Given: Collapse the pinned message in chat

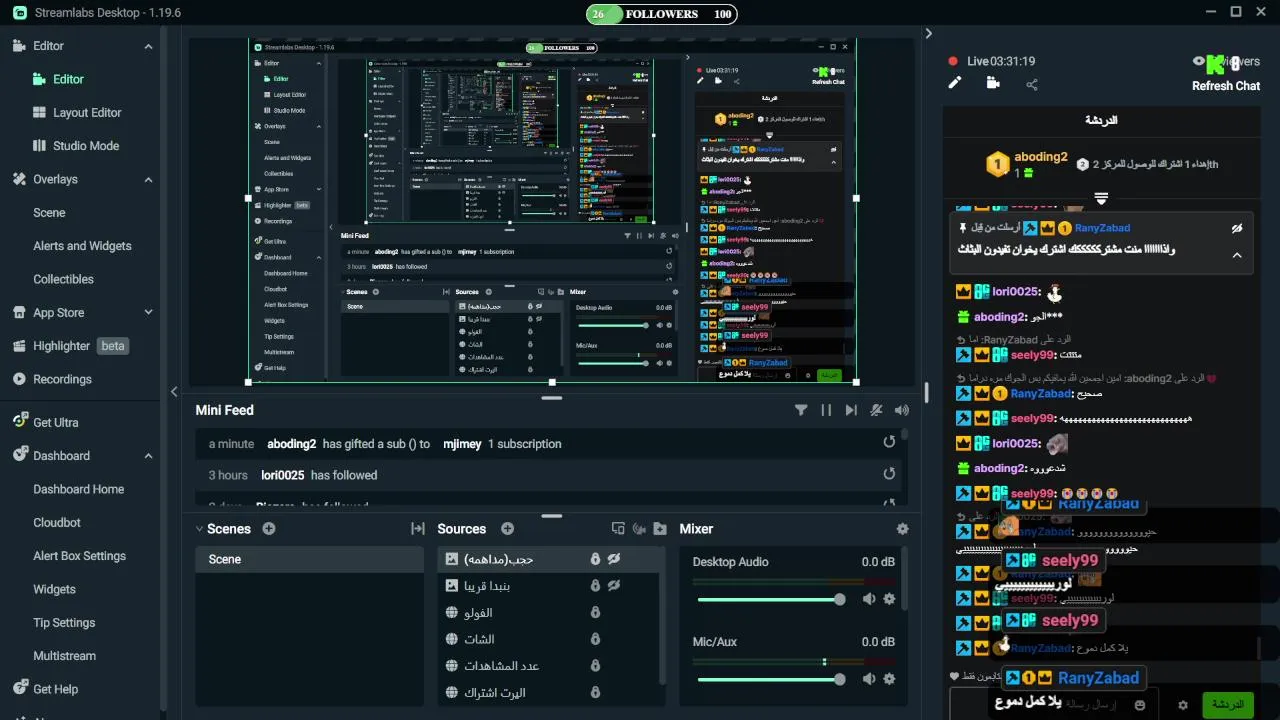Looking at the screenshot, I should [x=1237, y=255].
